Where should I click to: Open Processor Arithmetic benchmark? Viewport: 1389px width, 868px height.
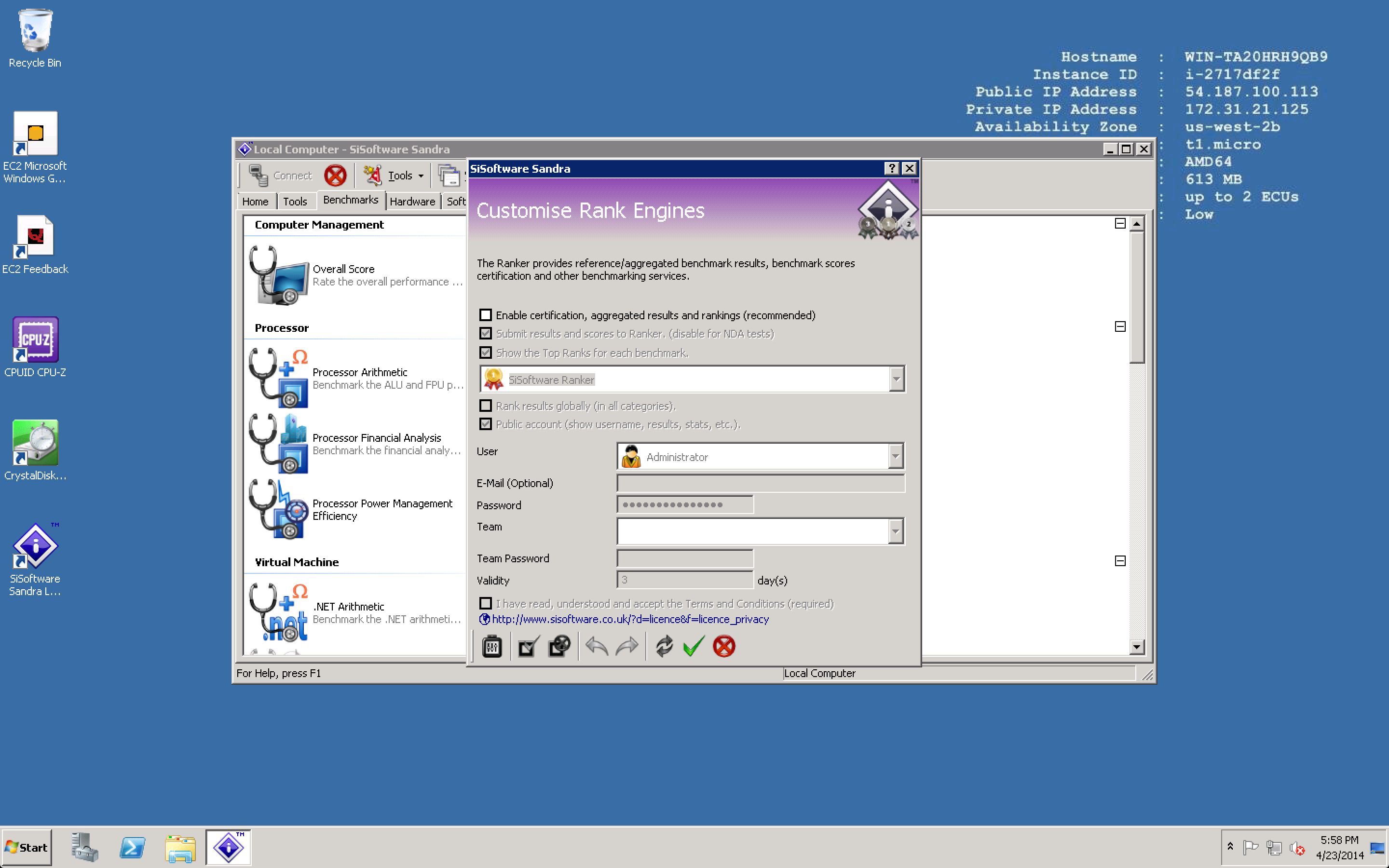click(359, 373)
